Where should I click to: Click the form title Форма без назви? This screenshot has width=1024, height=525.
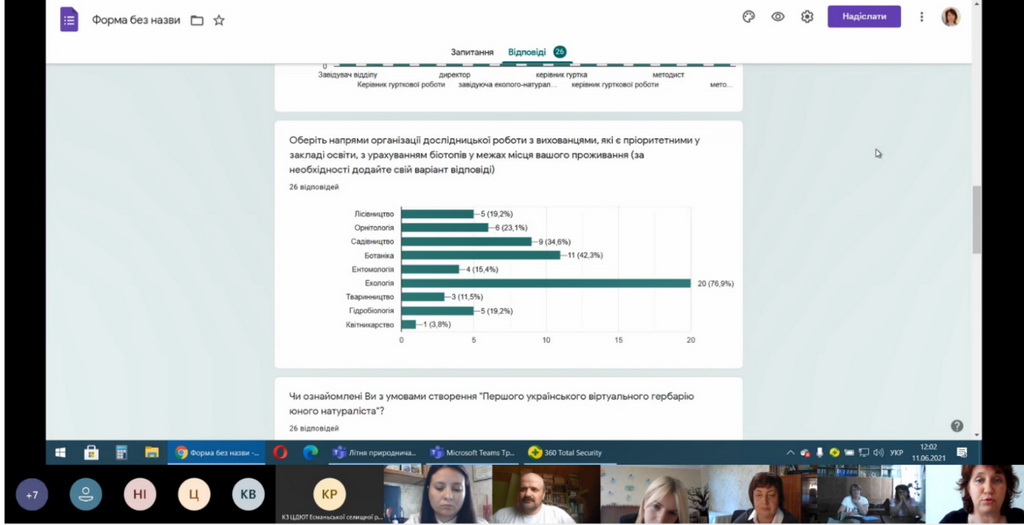pyautogui.click(x=136, y=20)
